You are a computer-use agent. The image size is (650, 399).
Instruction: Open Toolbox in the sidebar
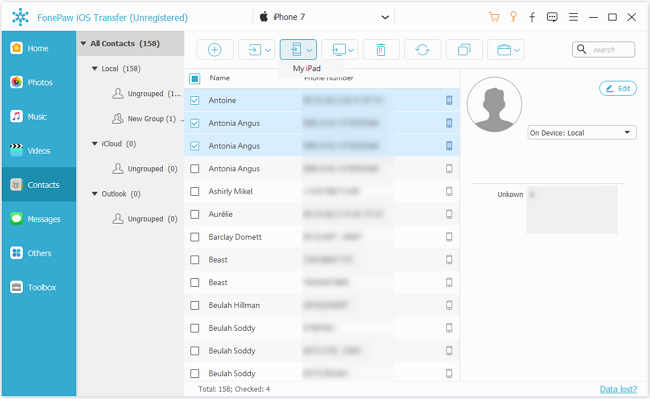(39, 287)
